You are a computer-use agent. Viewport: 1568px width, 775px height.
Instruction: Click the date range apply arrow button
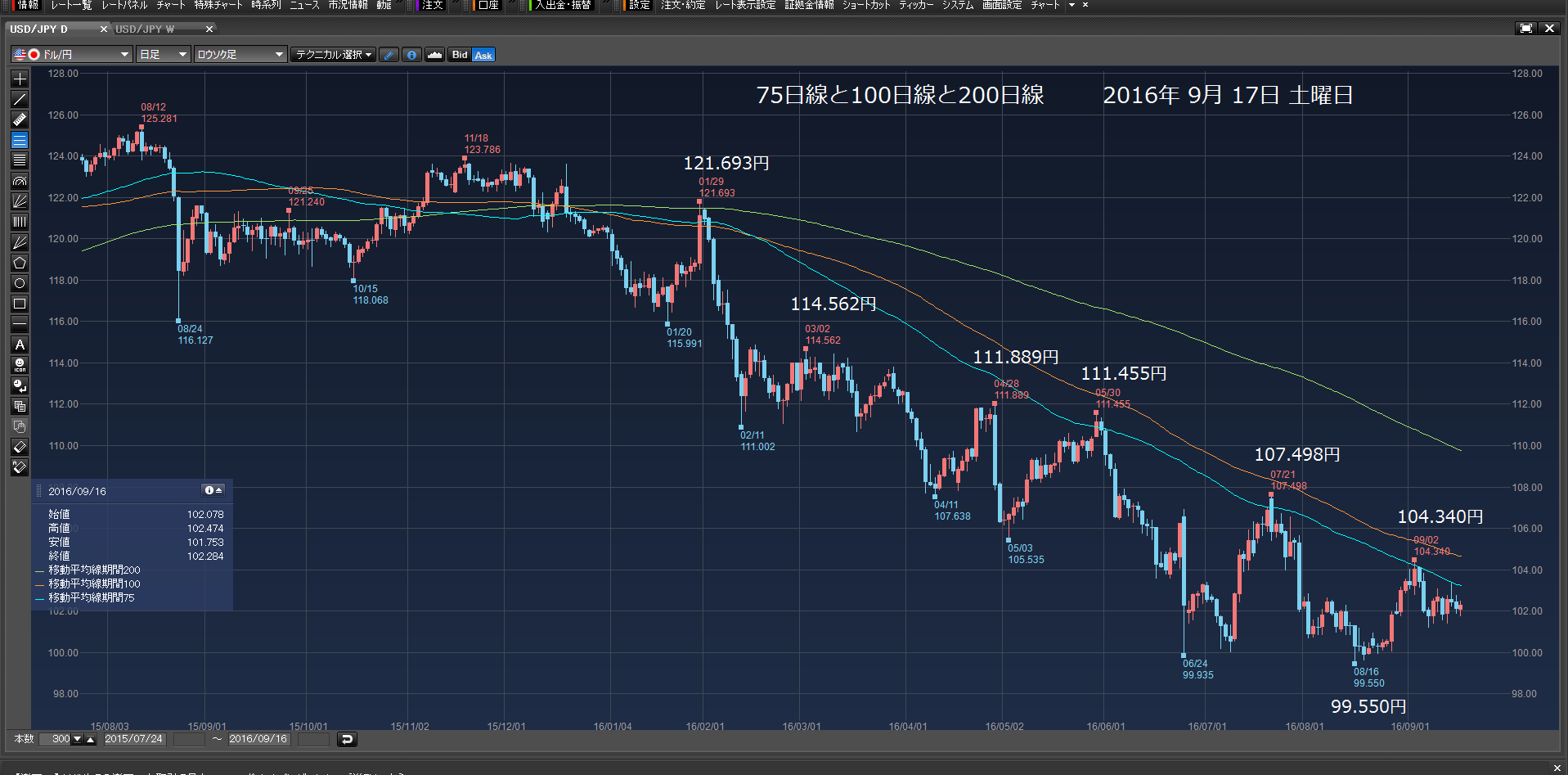point(347,739)
